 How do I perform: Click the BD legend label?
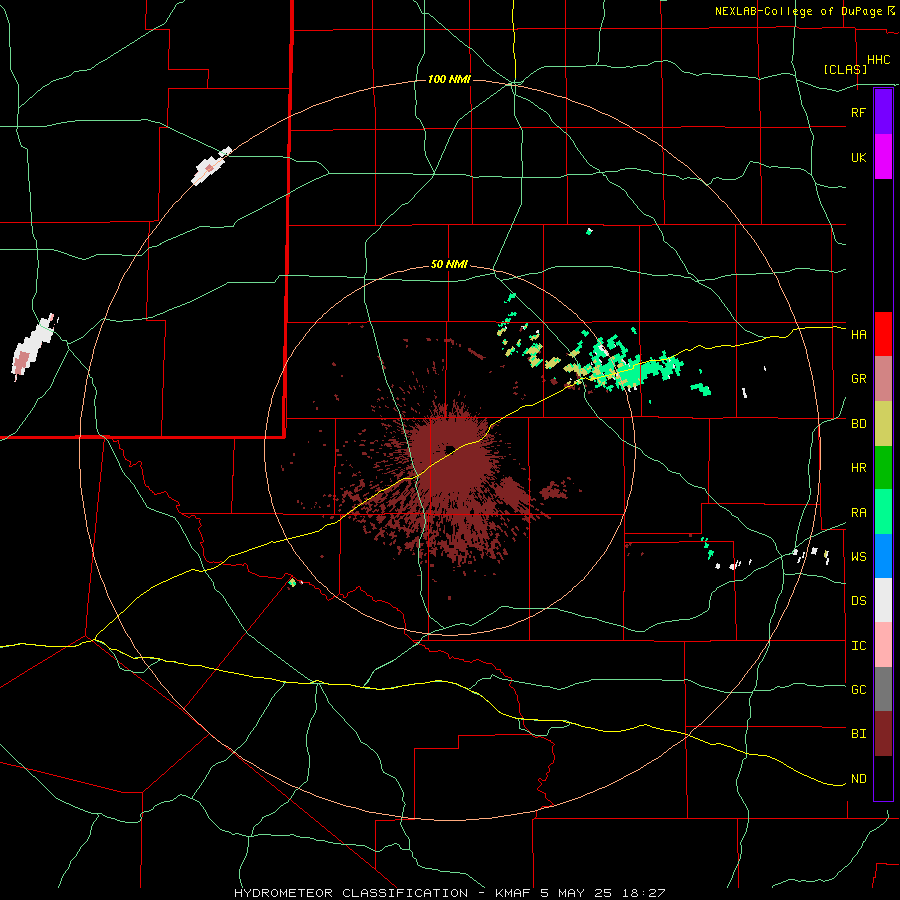858,424
